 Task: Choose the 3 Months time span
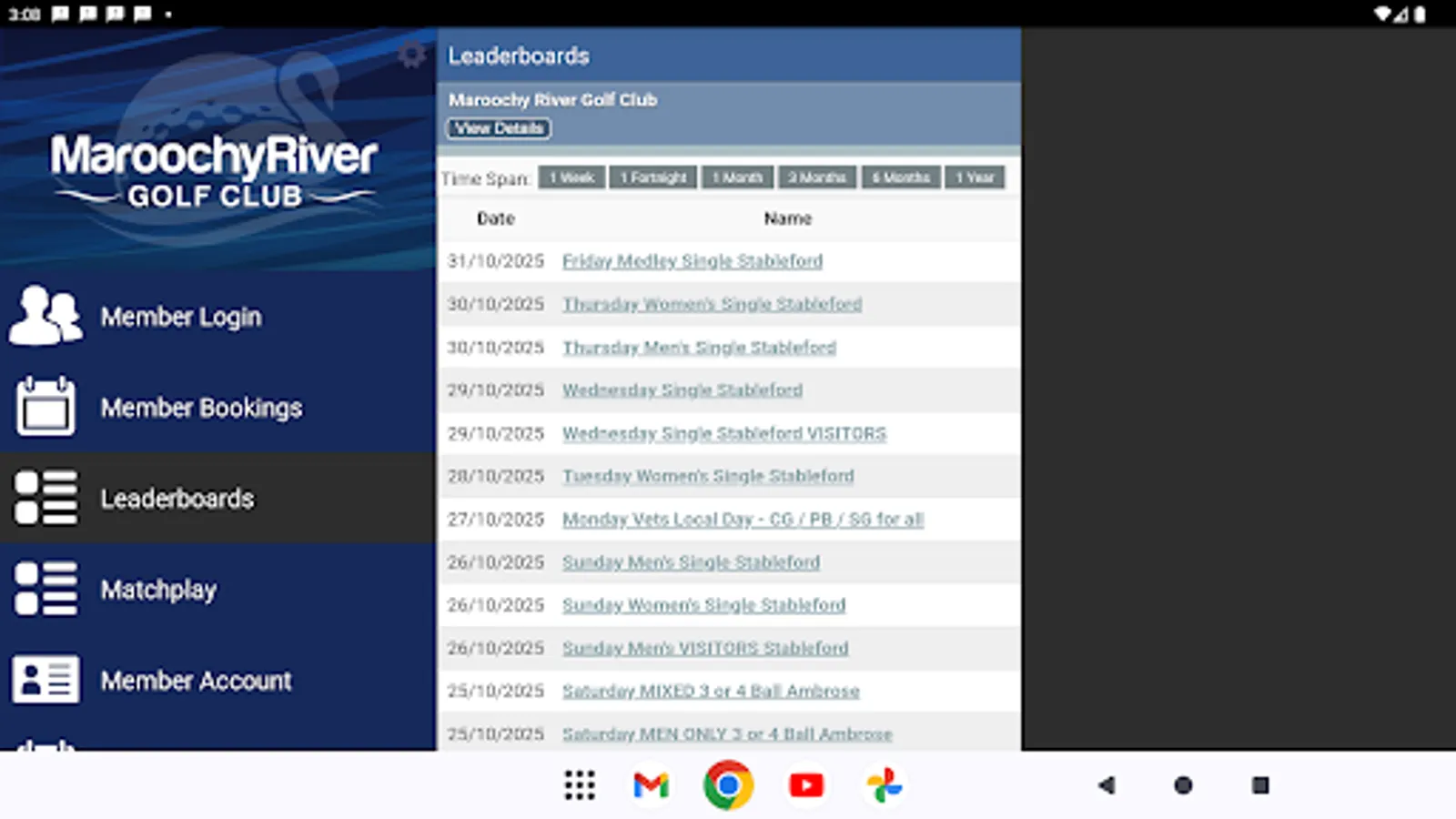pos(816,177)
